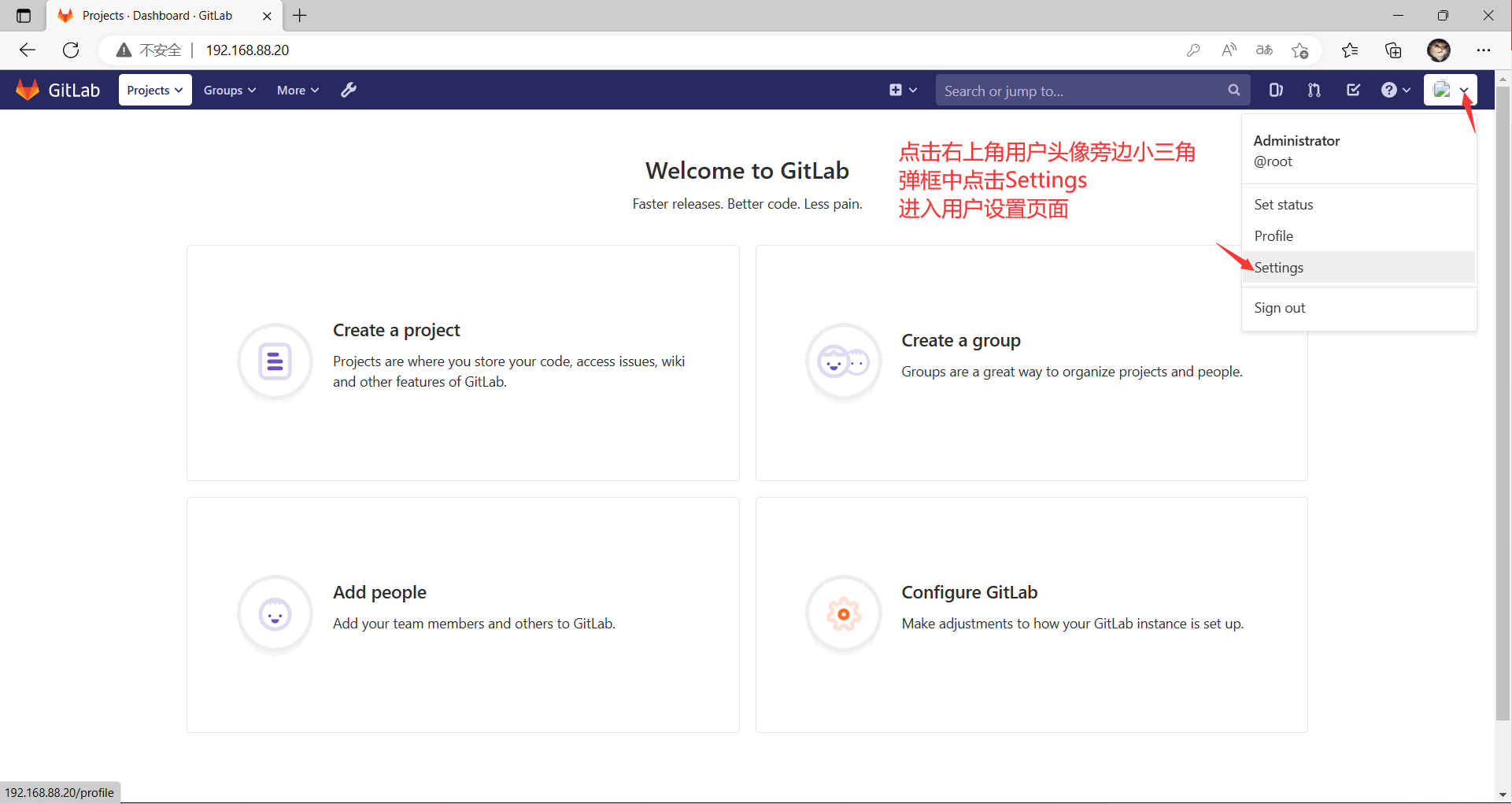Click the search magnifier icon
The height and width of the screenshot is (804, 1512).
pos(1234,90)
